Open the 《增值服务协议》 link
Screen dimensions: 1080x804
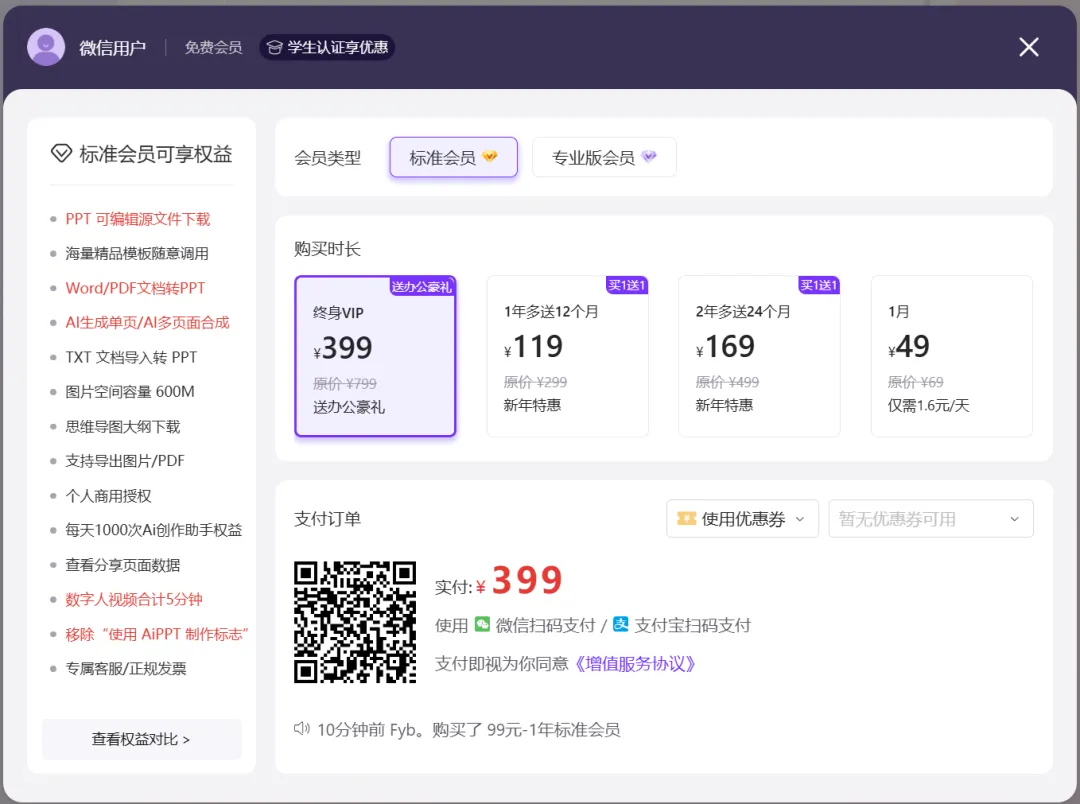click(634, 663)
